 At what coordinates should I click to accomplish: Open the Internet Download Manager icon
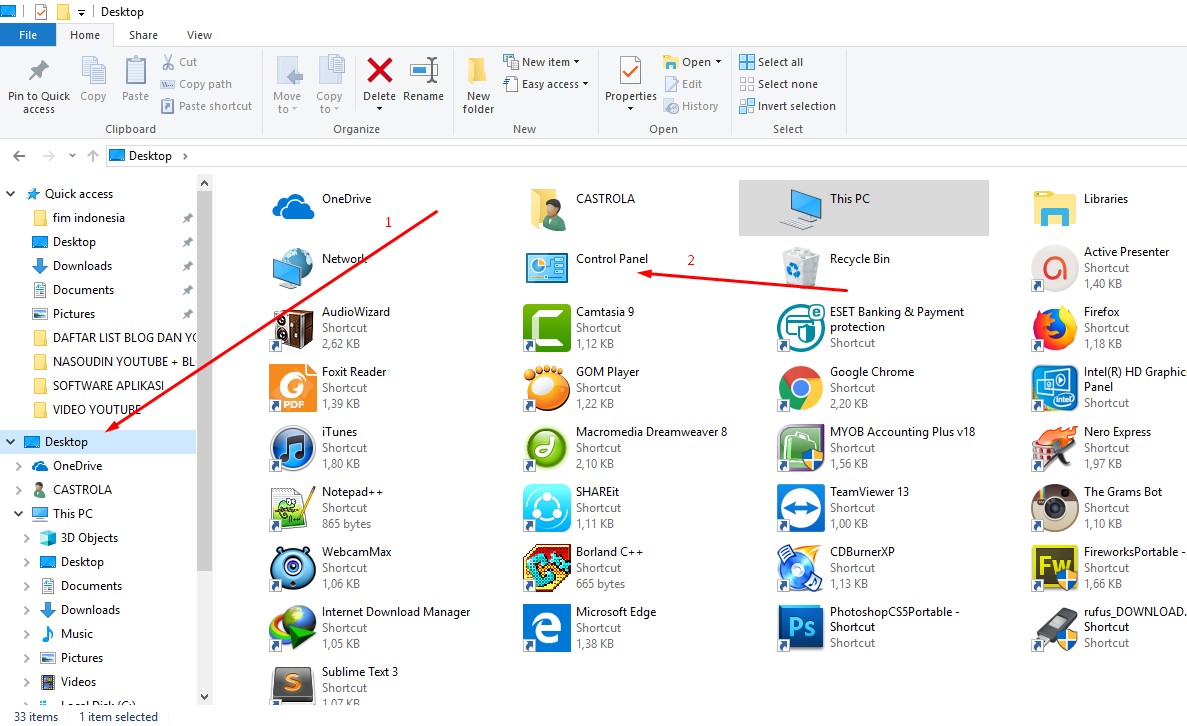coord(293,628)
